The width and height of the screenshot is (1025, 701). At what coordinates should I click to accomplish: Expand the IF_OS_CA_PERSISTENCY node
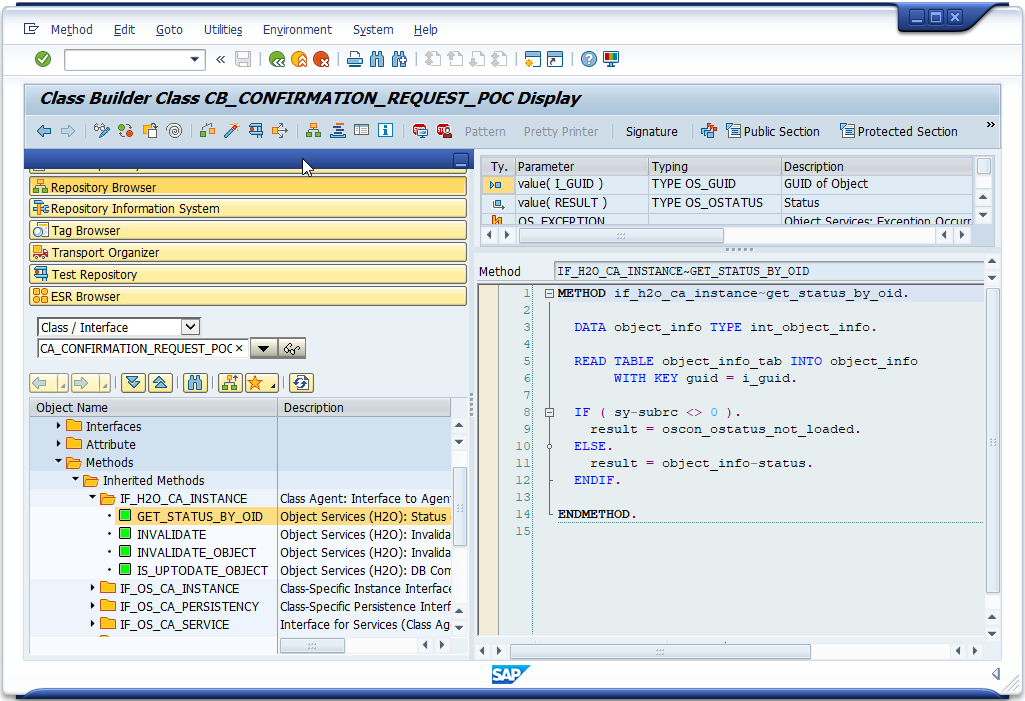(x=93, y=606)
